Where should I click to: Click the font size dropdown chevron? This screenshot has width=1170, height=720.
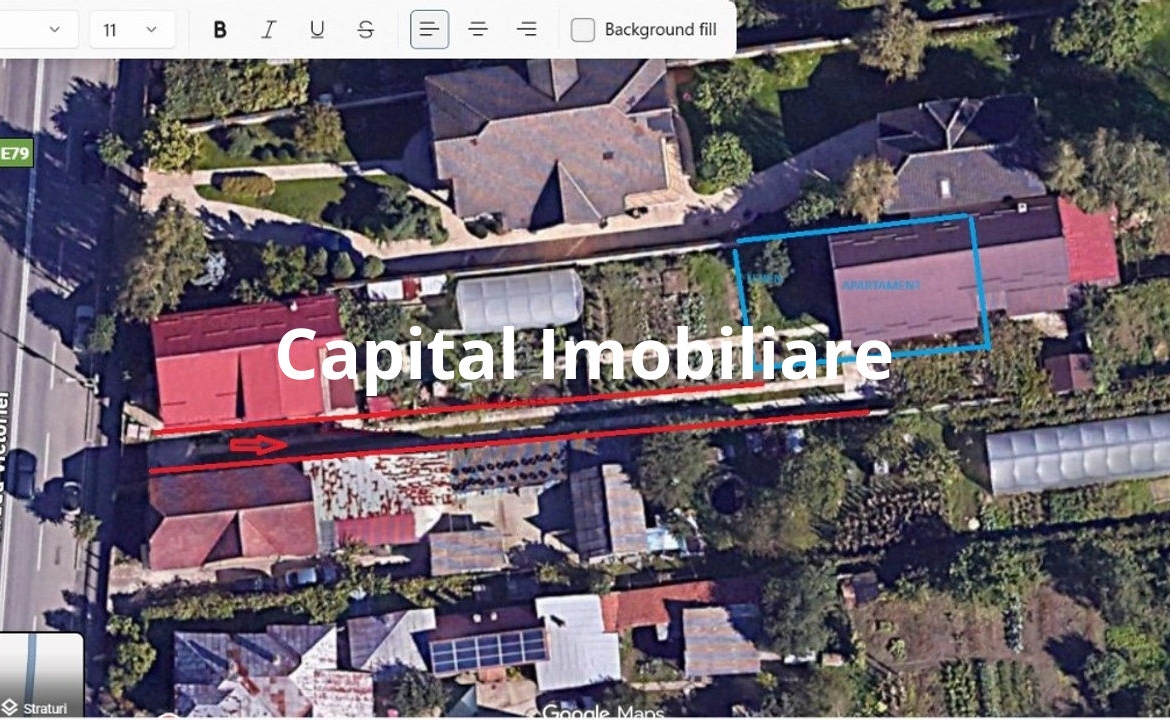(x=152, y=30)
